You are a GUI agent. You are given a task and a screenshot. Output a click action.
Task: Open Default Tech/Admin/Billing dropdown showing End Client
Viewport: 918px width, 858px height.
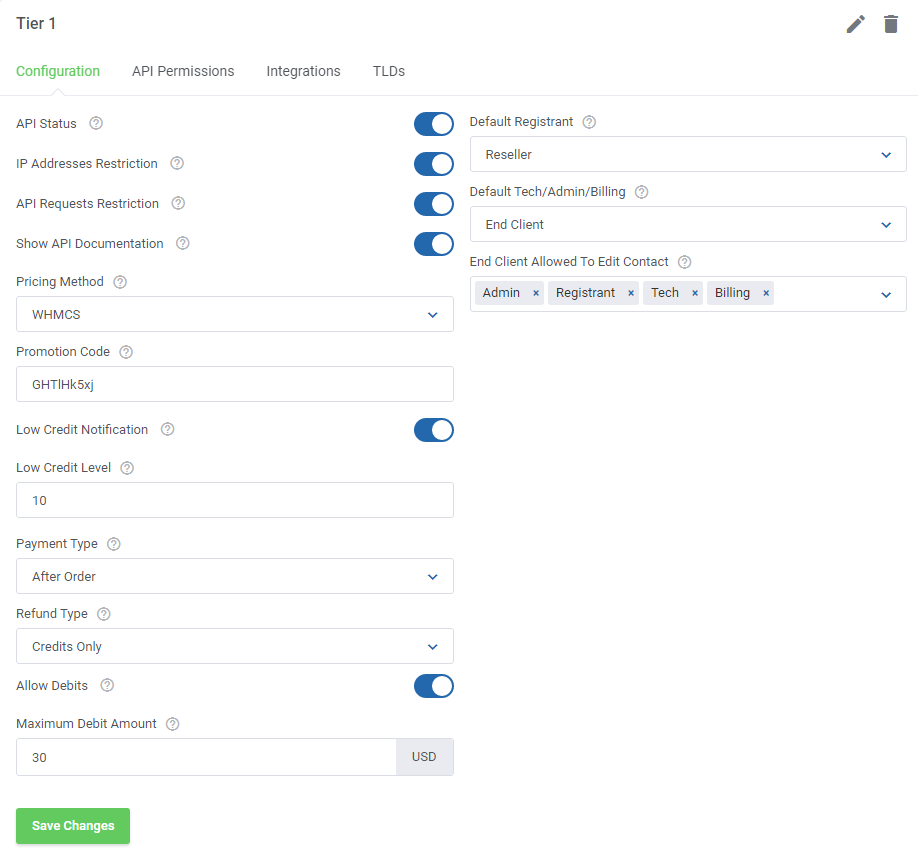point(688,224)
